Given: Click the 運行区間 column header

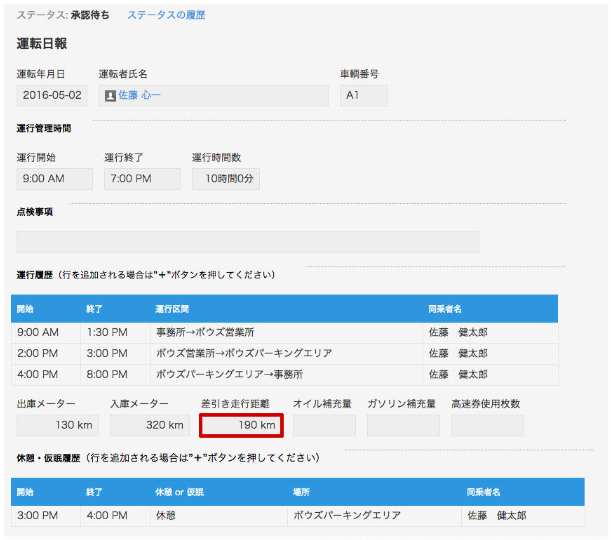Looking at the screenshot, I should pos(172,309).
